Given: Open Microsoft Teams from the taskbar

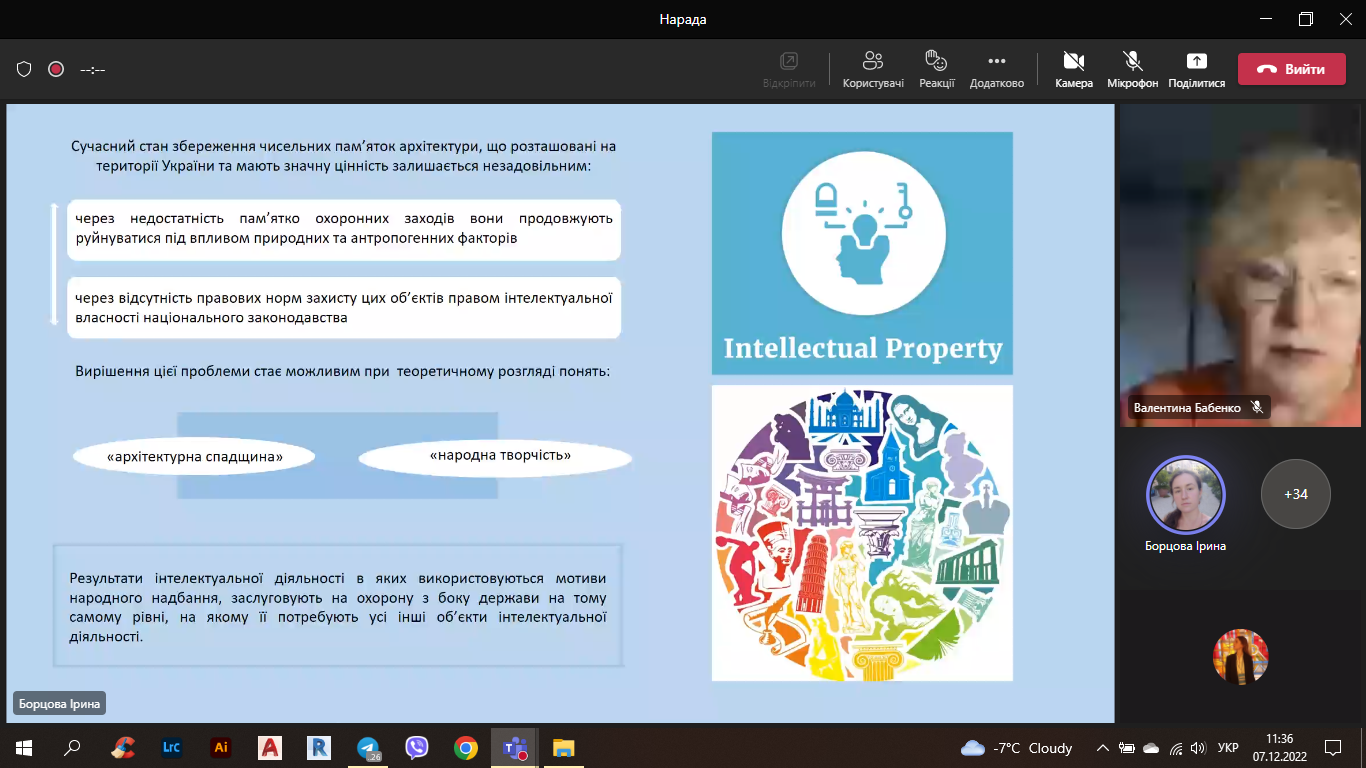Looking at the screenshot, I should (x=515, y=747).
